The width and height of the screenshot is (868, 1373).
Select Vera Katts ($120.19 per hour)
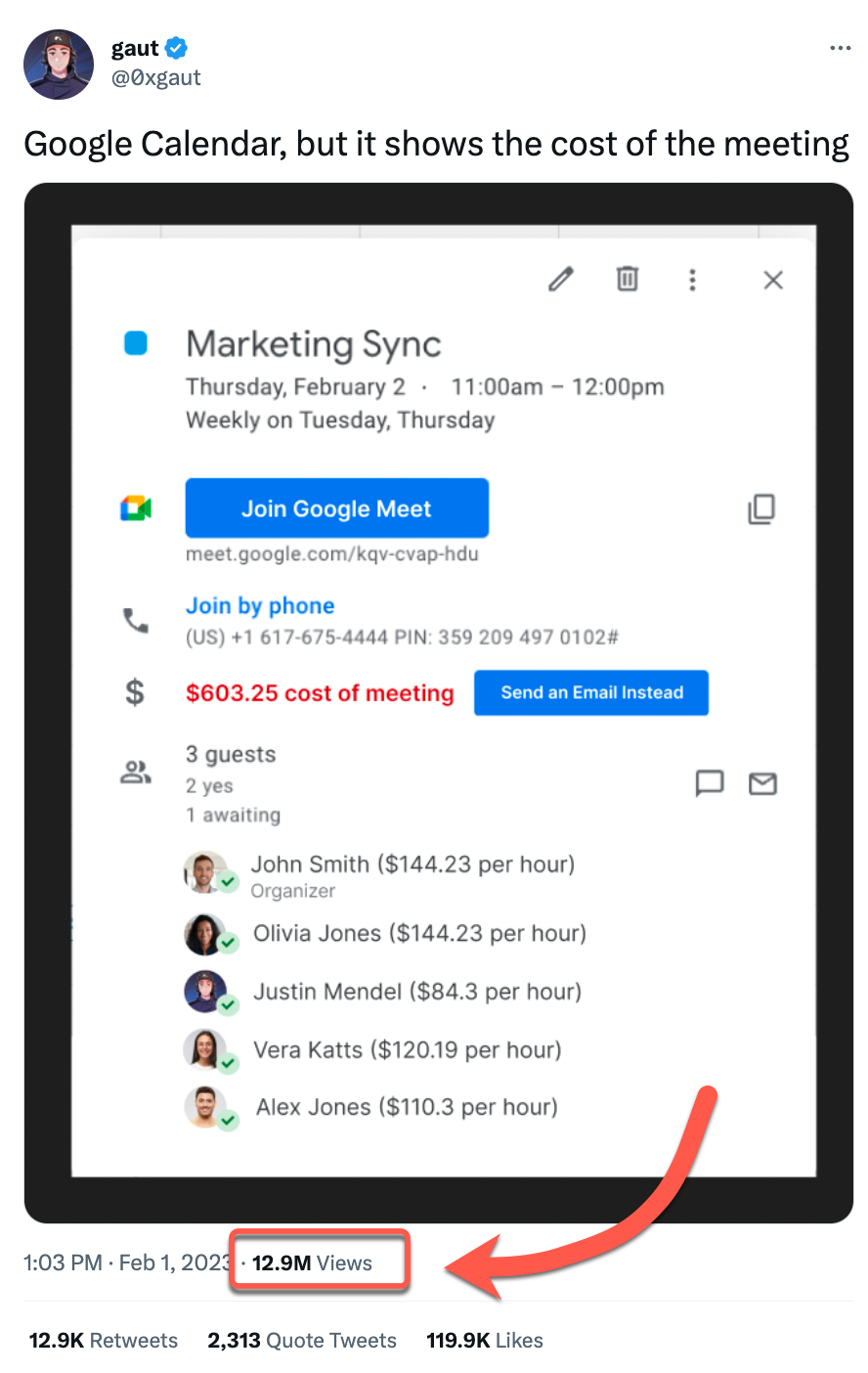pos(408,1050)
